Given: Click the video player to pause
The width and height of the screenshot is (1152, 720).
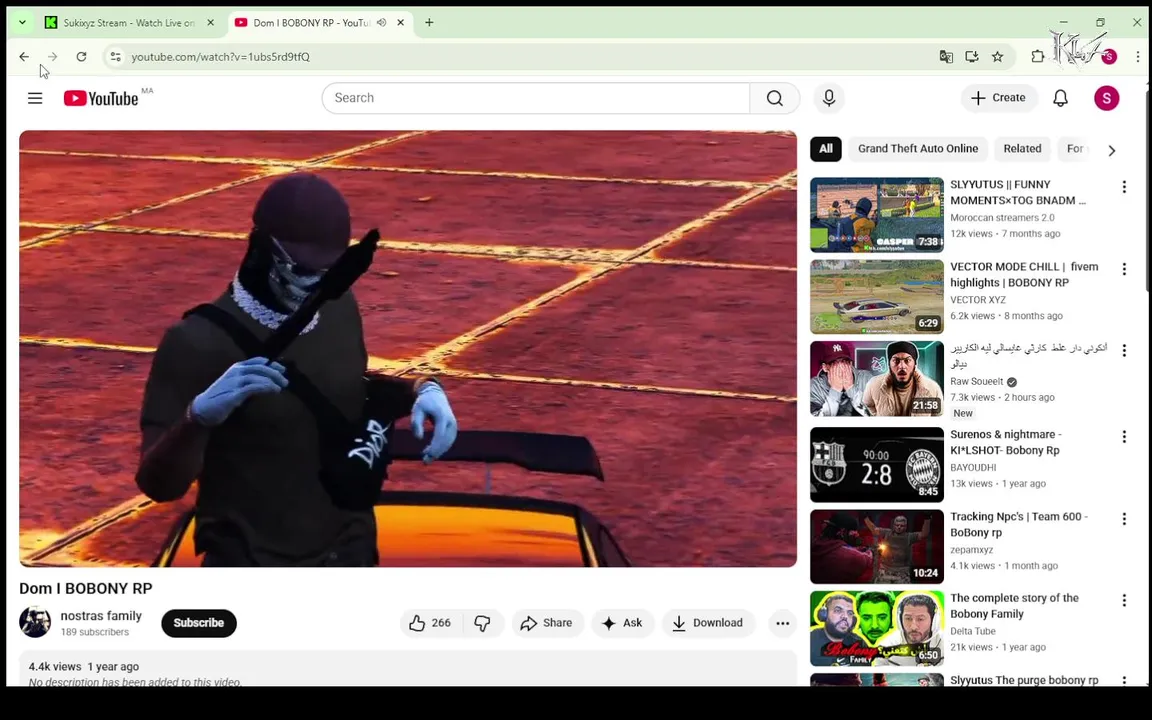Looking at the screenshot, I should [408, 348].
